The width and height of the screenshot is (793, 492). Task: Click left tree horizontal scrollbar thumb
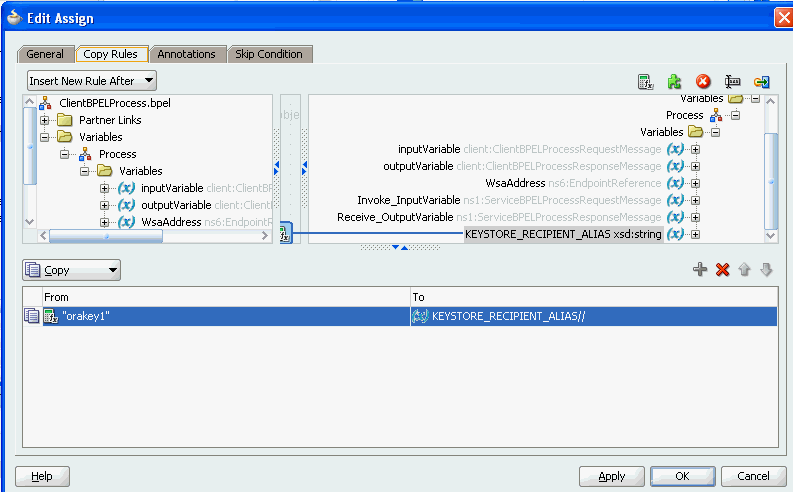[106, 236]
